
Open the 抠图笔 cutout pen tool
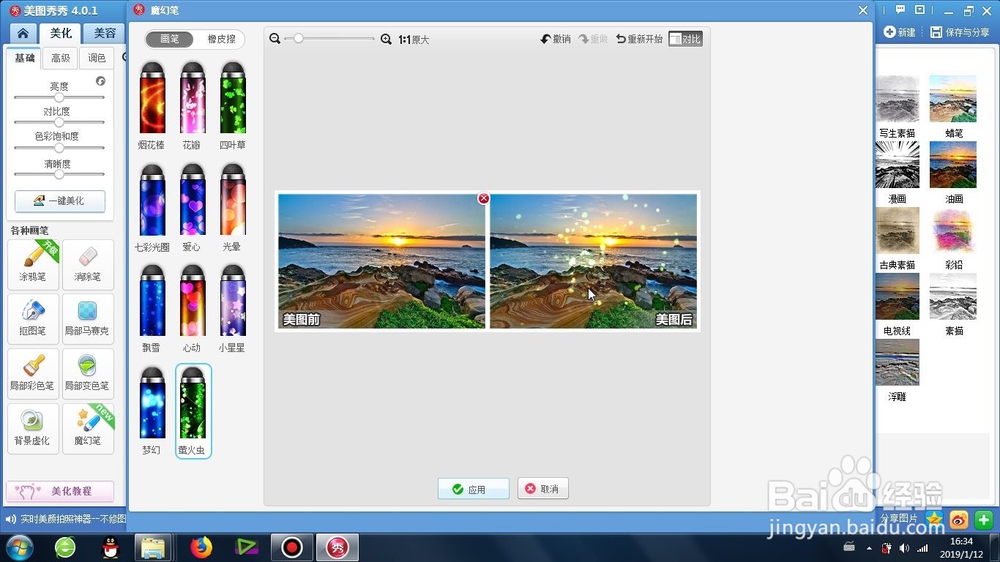click(33, 318)
